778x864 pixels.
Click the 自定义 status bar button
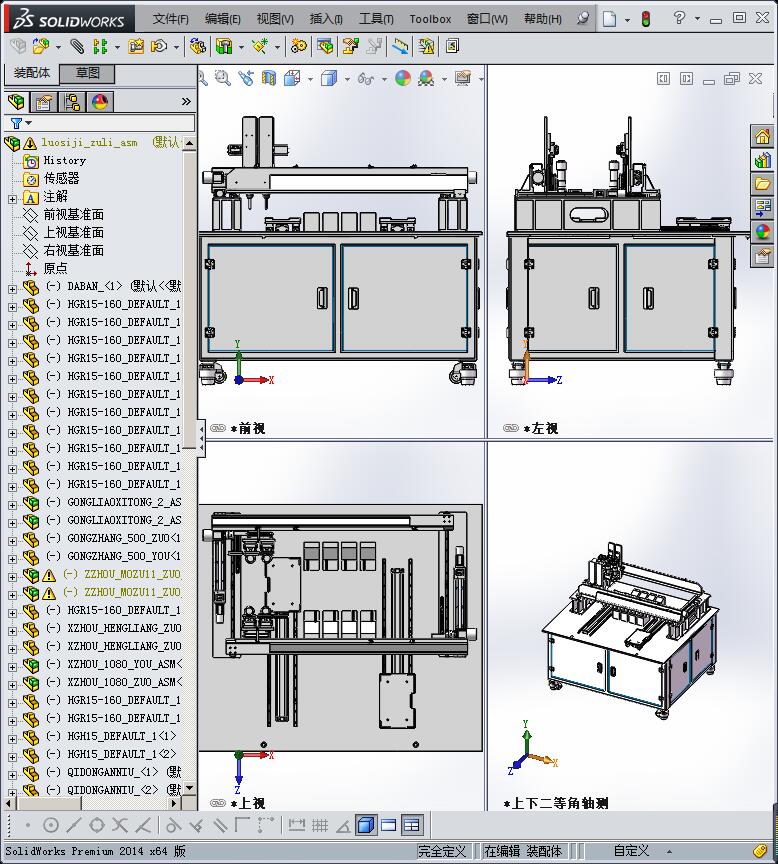[631, 851]
